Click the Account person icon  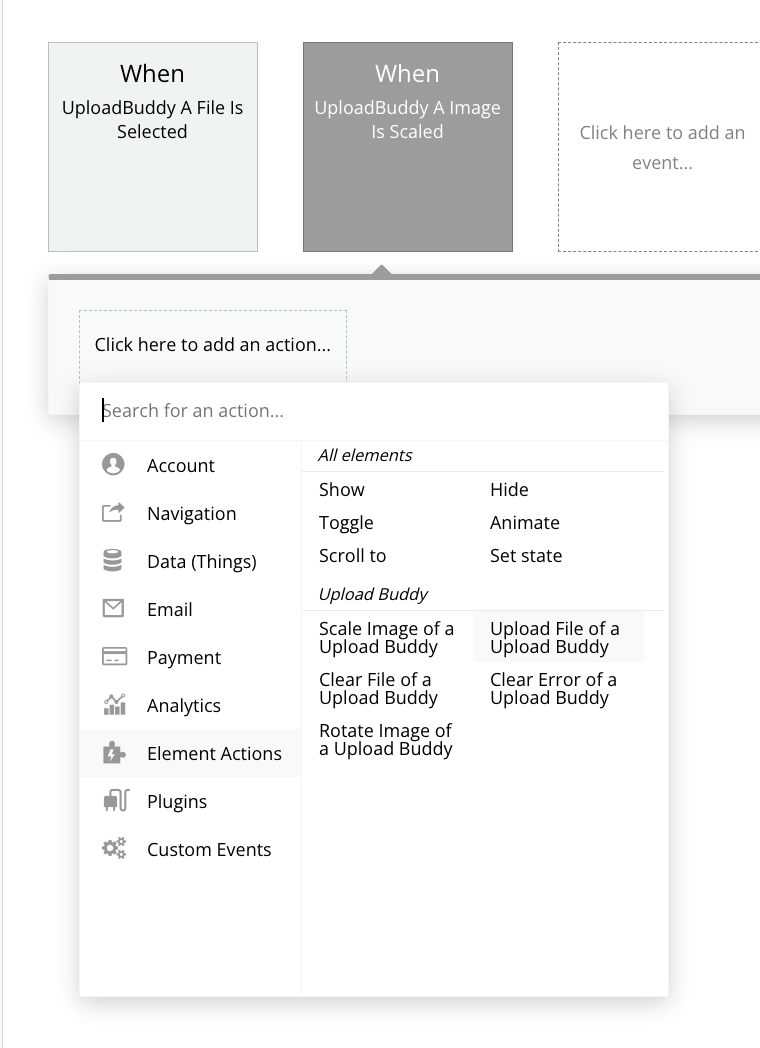tap(113, 464)
